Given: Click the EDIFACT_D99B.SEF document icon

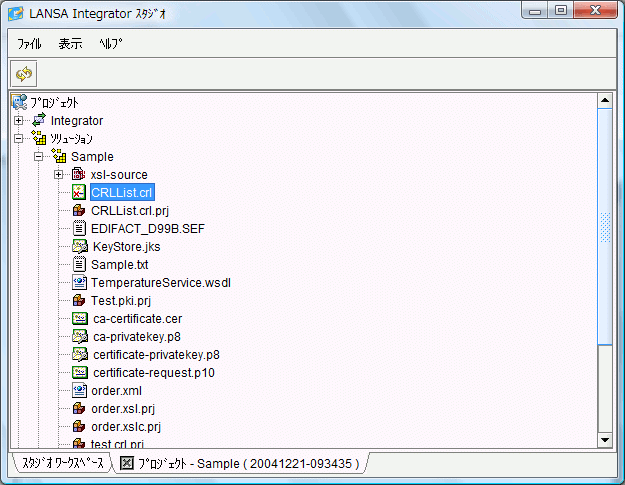Looking at the screenshot, I should point(79,228).
